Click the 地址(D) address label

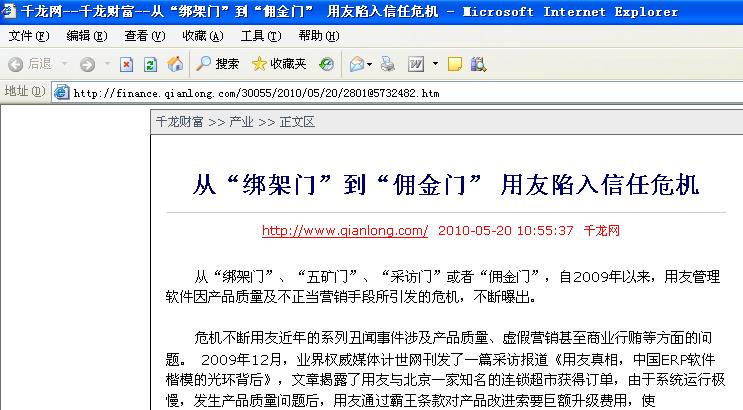(x=25, y=91)
